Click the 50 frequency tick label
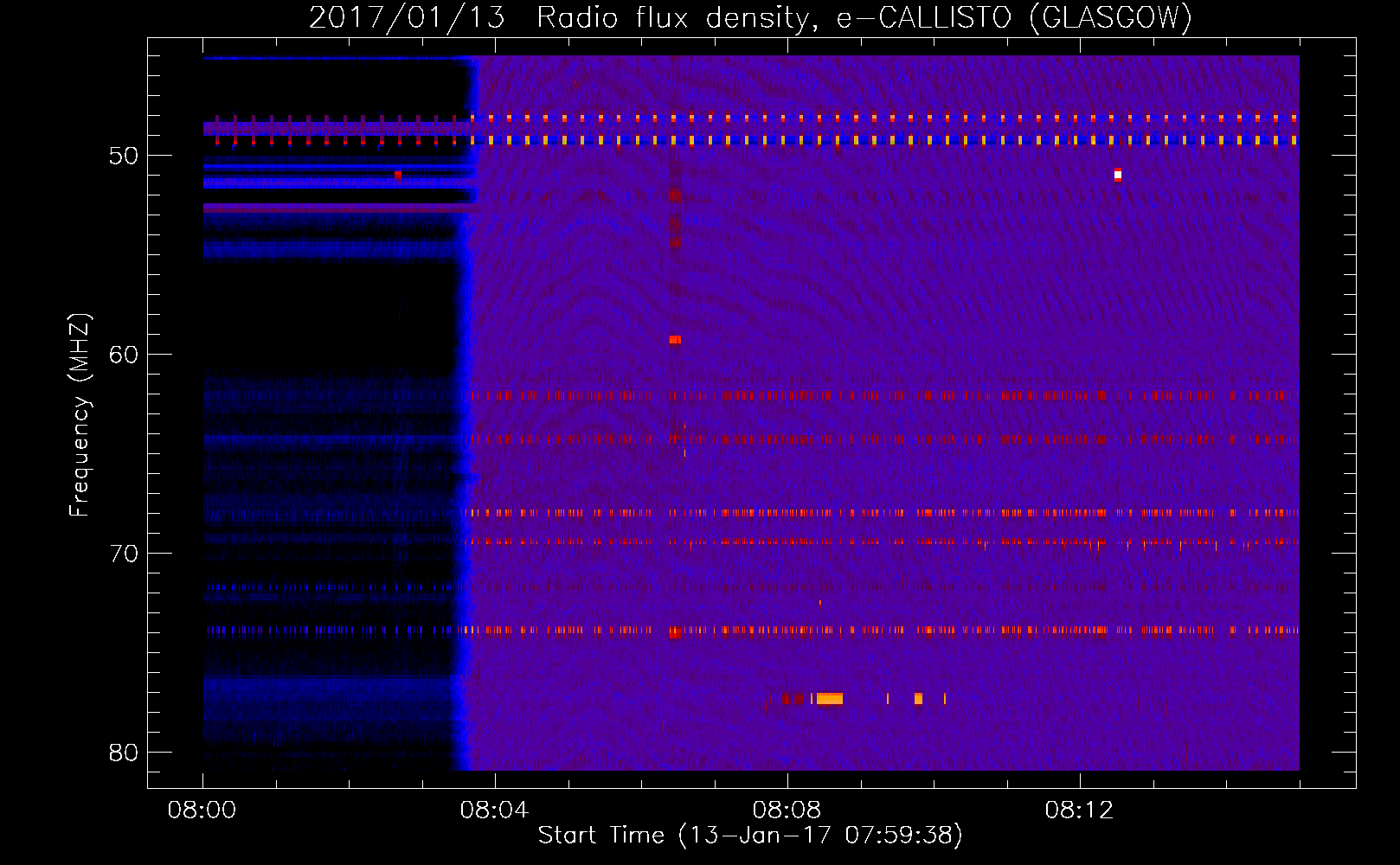The height and width of the screenshot is (865, 1400). point(124,156)
